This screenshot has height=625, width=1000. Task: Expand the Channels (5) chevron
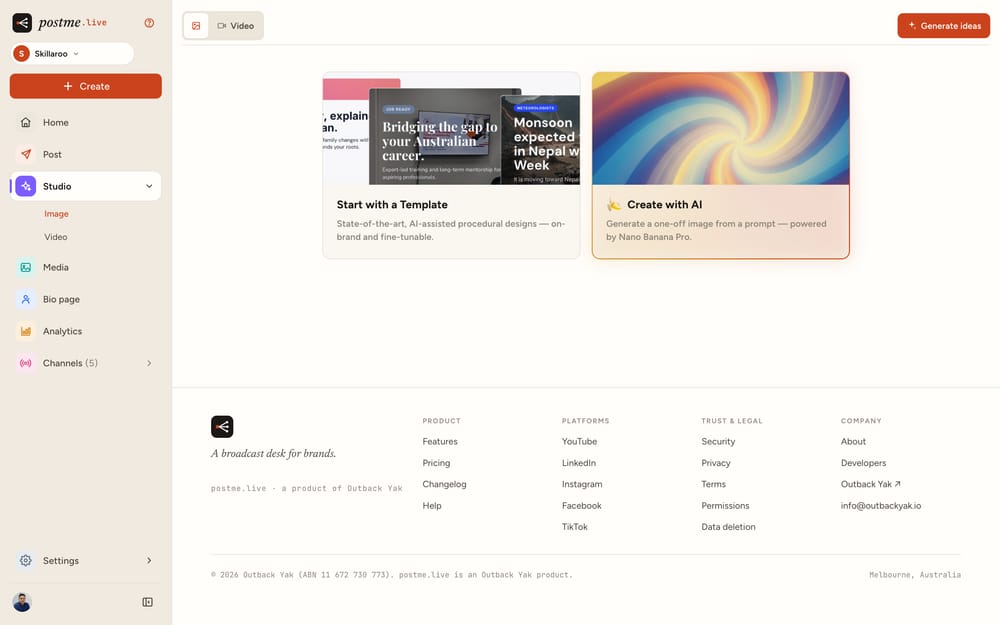coord(149,363)
